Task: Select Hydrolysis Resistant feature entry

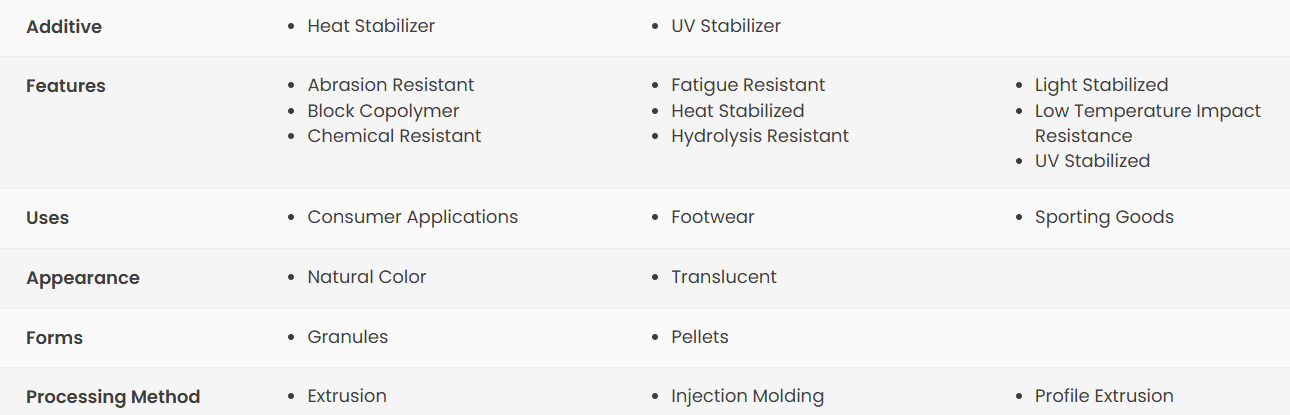Action: click(760, 136)
